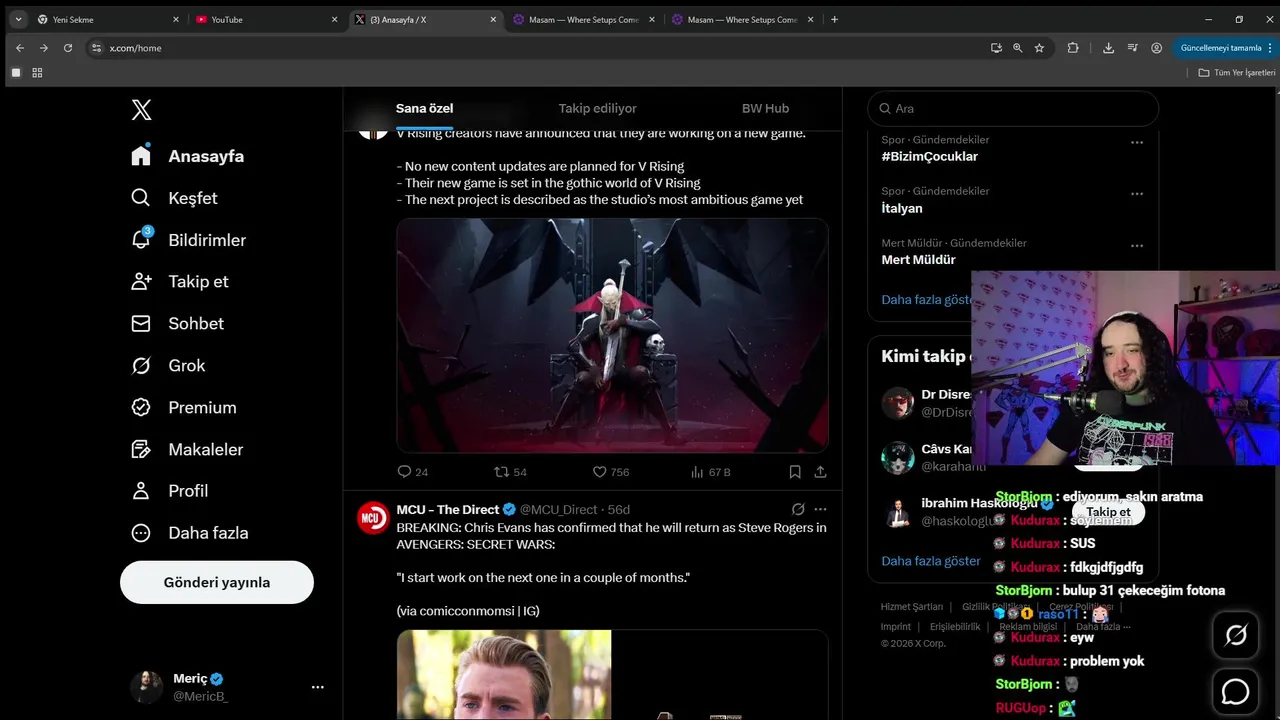This screenshot has height=720, width=1280.
Task: Open Chrome zoom control in address bar
Action: 1018,48
